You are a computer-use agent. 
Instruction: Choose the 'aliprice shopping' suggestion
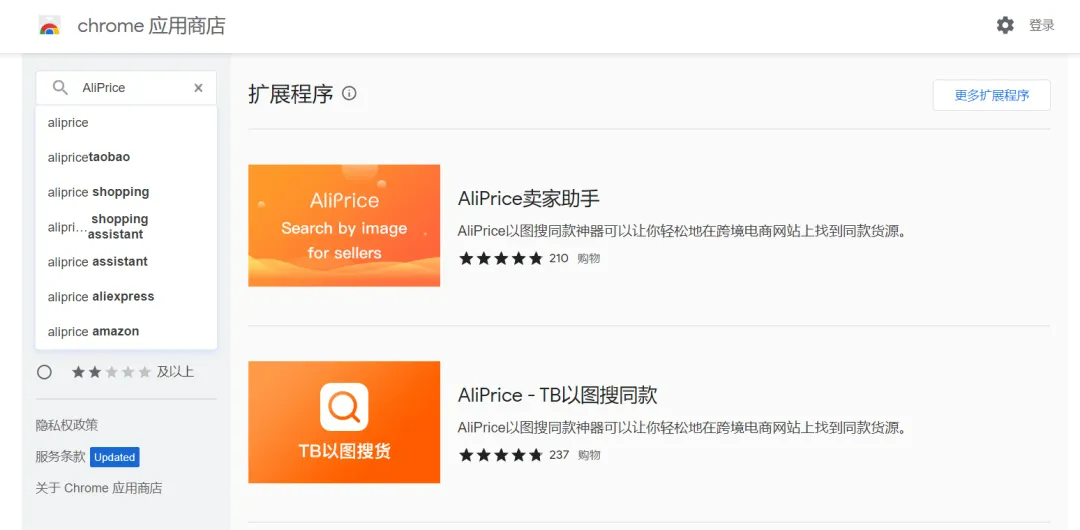(98, 192)
